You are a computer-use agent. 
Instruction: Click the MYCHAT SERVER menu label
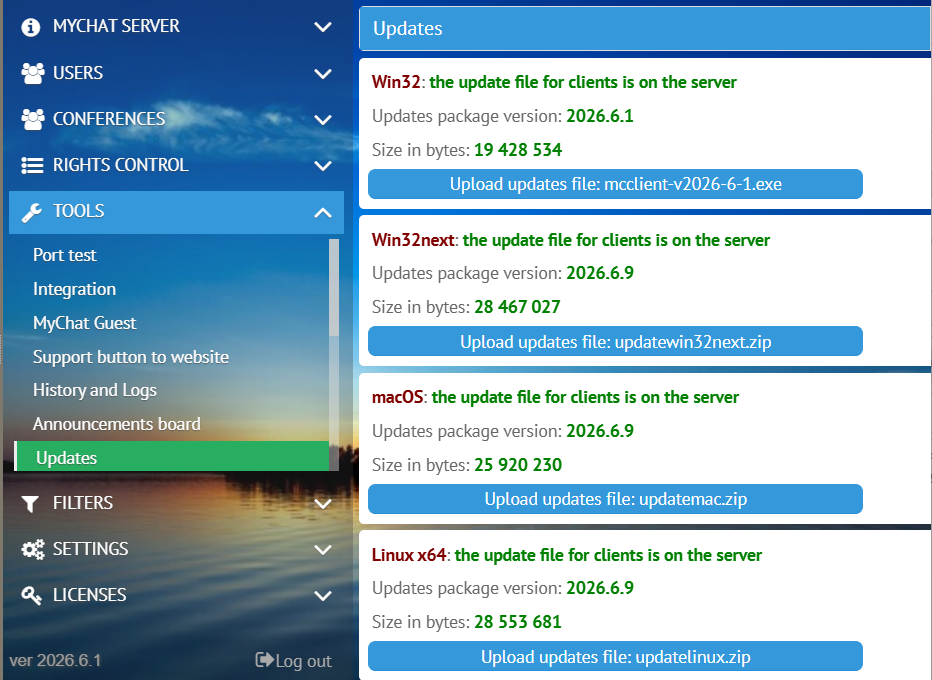point(116,26)
